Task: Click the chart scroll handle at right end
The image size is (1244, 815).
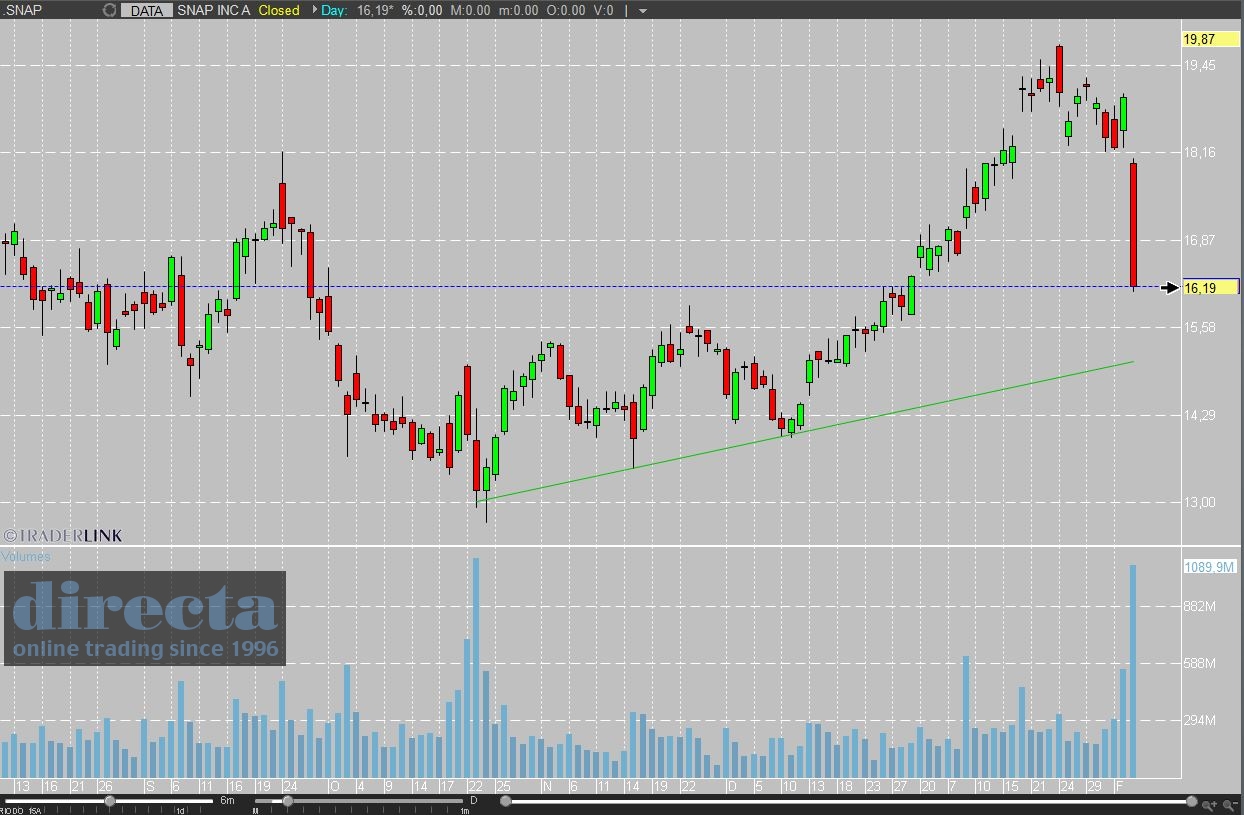Action: tap(1191, 801)
